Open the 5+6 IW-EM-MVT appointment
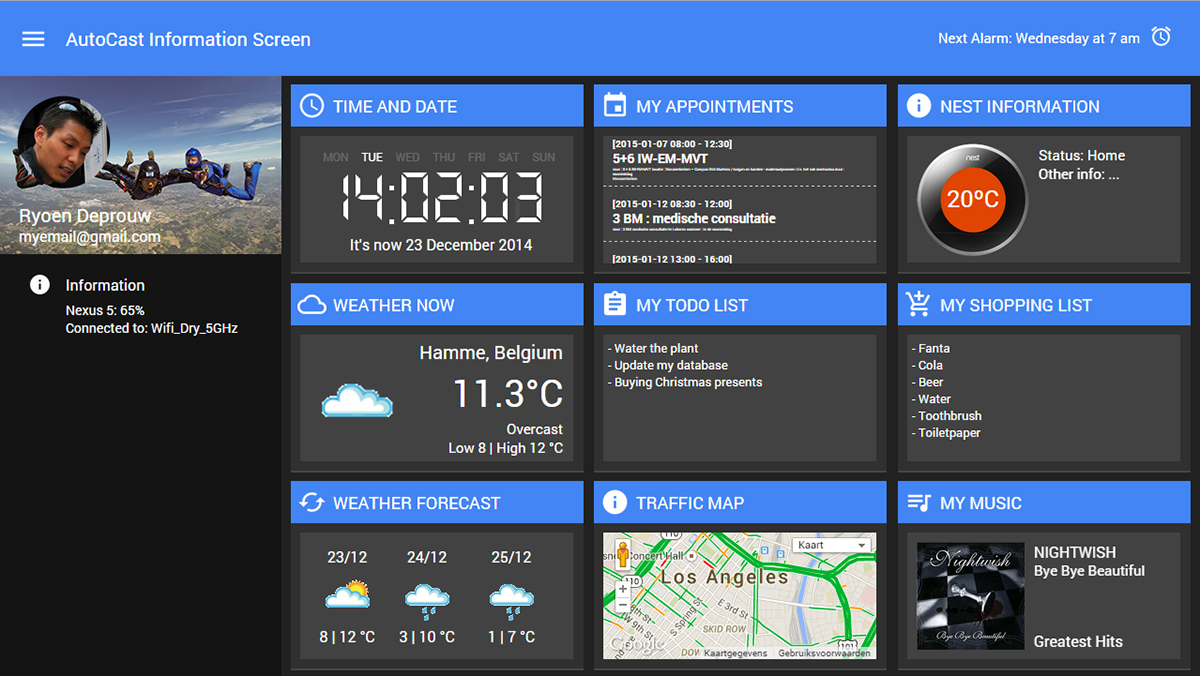Image resolution: width=1200 pixels, height=676 pixels. click(660, 159)
